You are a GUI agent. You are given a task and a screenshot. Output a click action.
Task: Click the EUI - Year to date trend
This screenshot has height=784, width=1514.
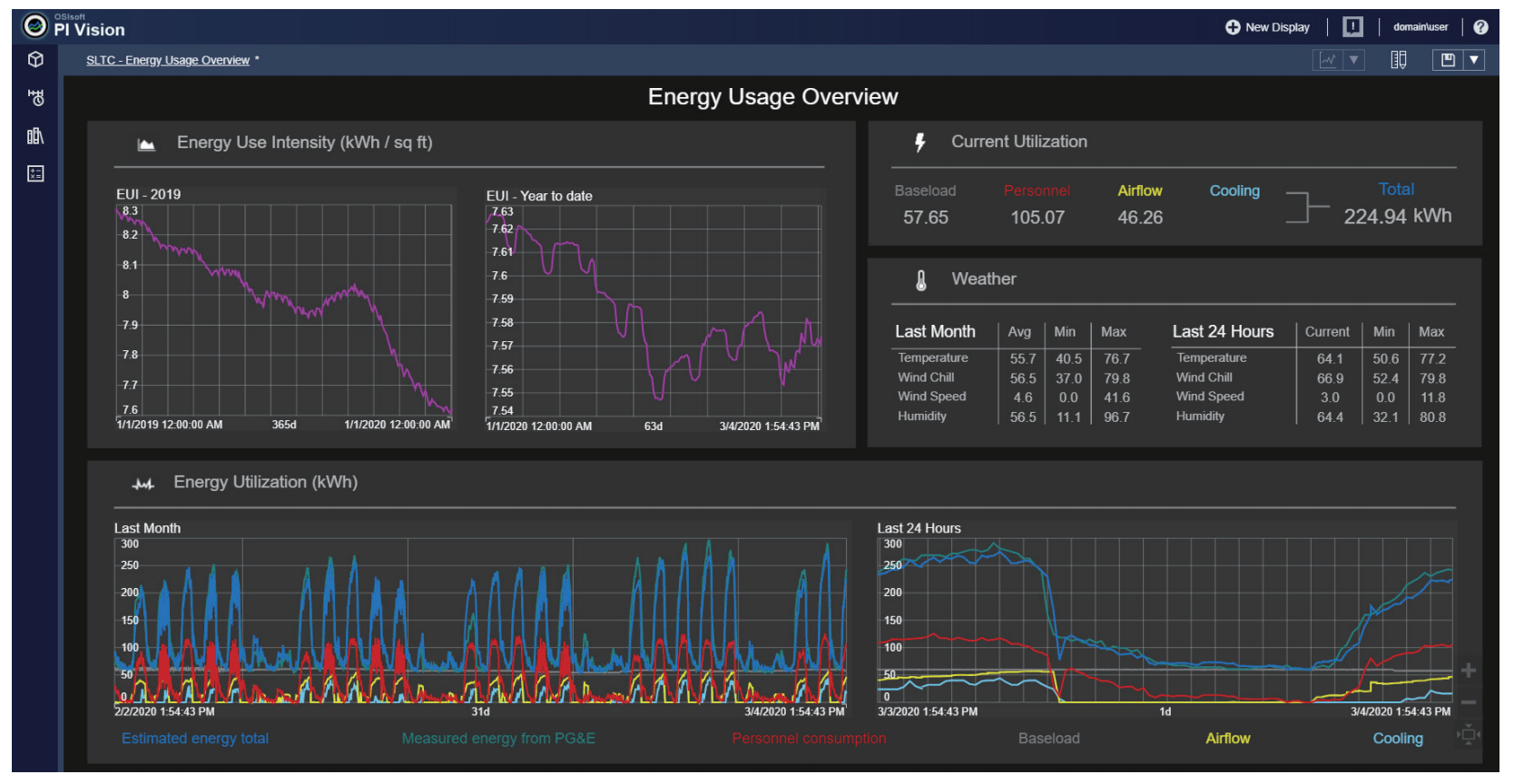654,311
